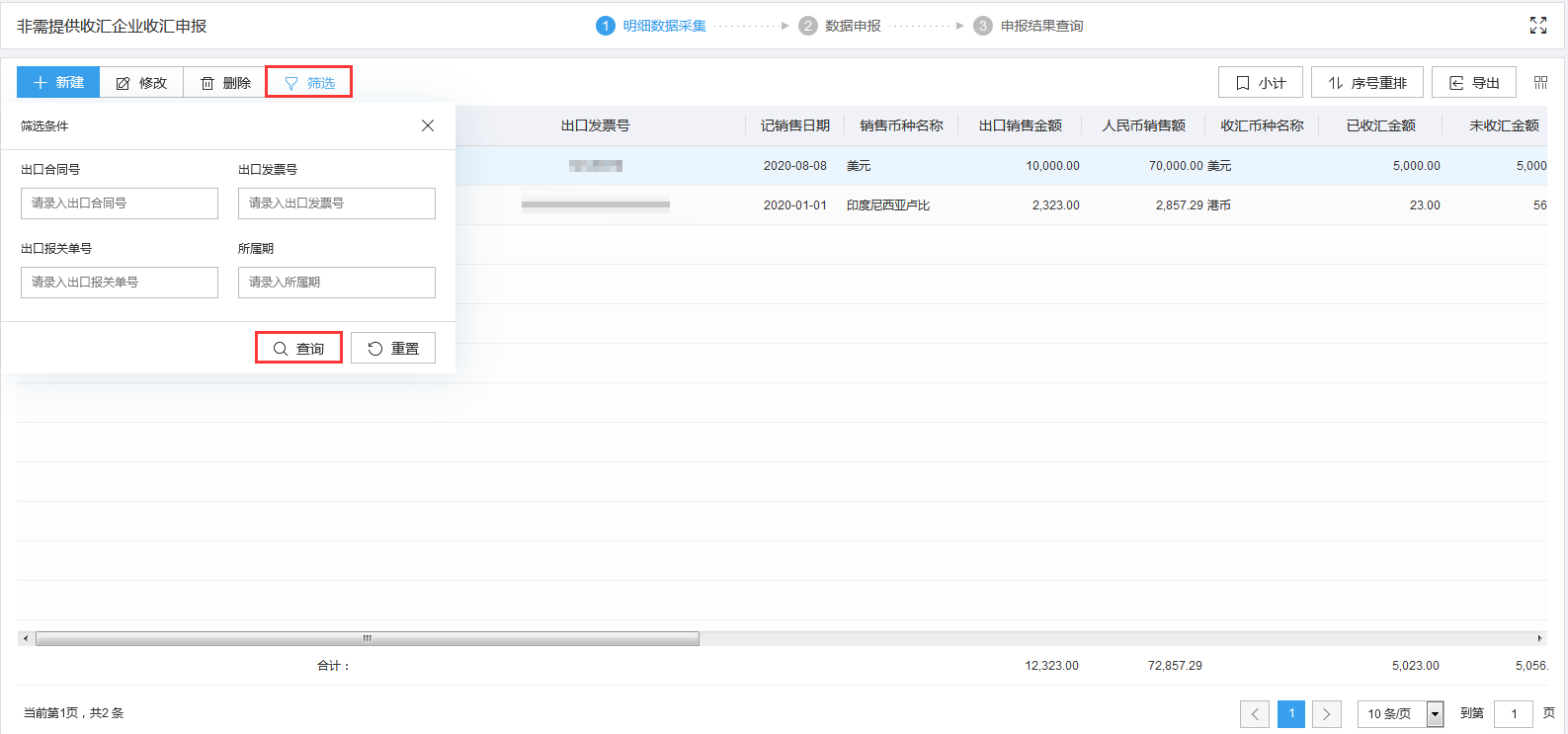Click the 查询 search button

298,348
